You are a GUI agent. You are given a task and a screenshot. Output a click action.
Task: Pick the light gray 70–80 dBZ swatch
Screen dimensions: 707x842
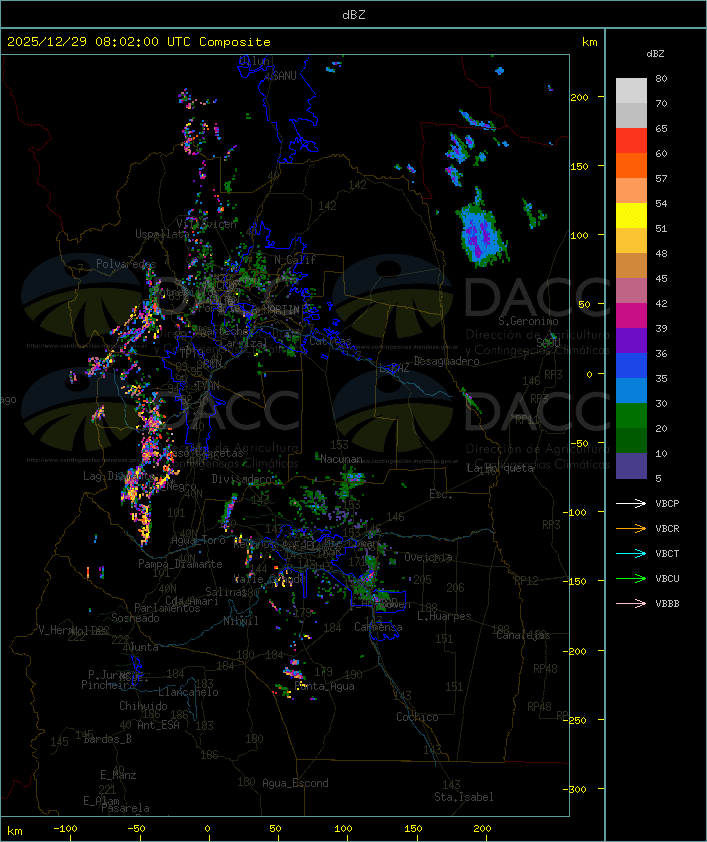(x=631, y=90)
